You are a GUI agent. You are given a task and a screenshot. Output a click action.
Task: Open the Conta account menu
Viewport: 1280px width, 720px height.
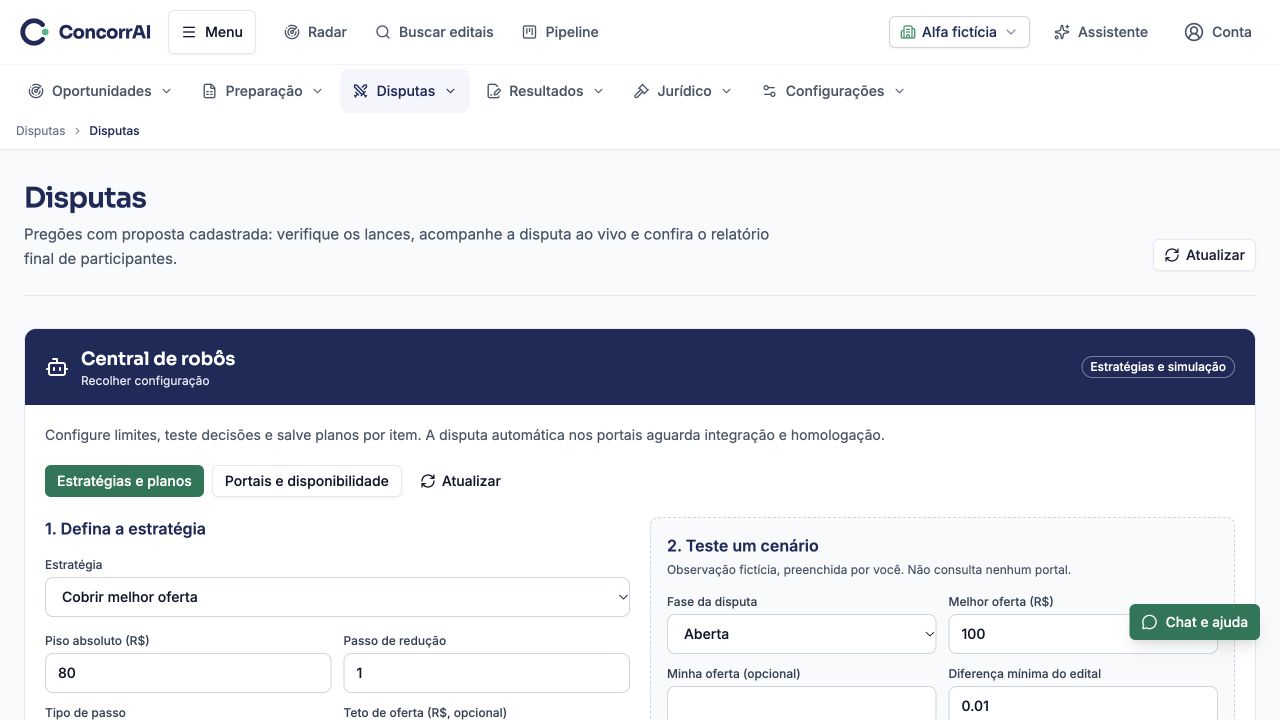(x=1218, y=32)
